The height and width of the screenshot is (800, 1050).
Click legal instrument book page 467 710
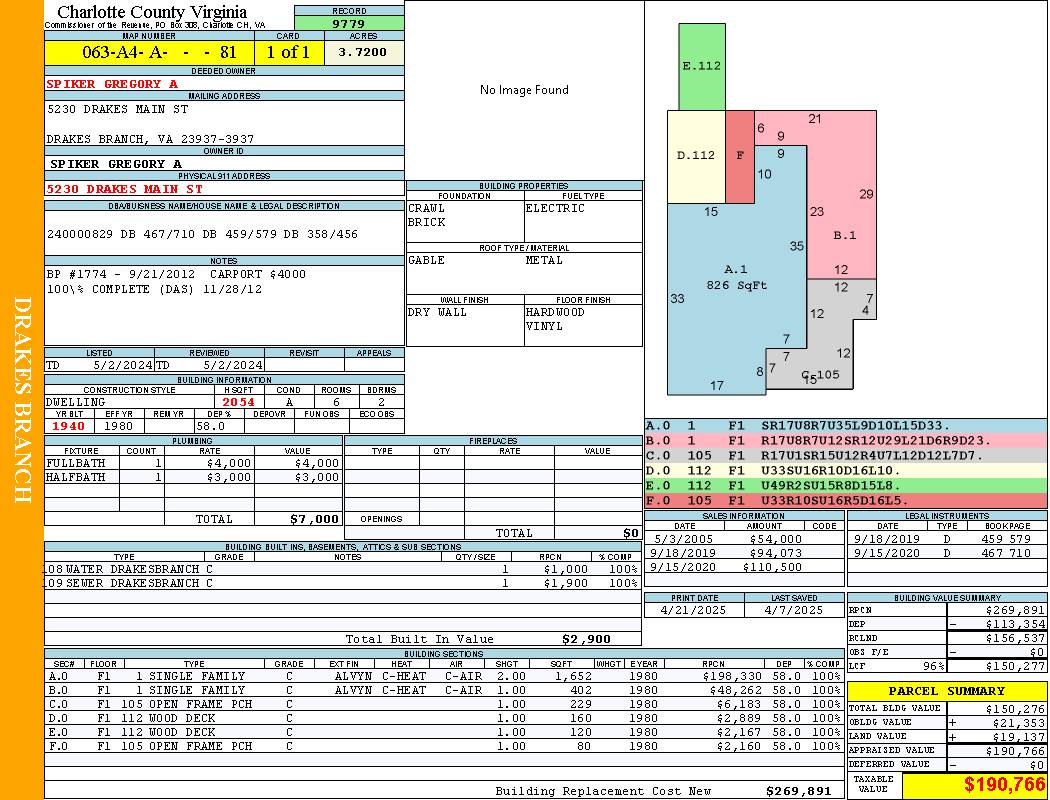tap(1006, 554)
